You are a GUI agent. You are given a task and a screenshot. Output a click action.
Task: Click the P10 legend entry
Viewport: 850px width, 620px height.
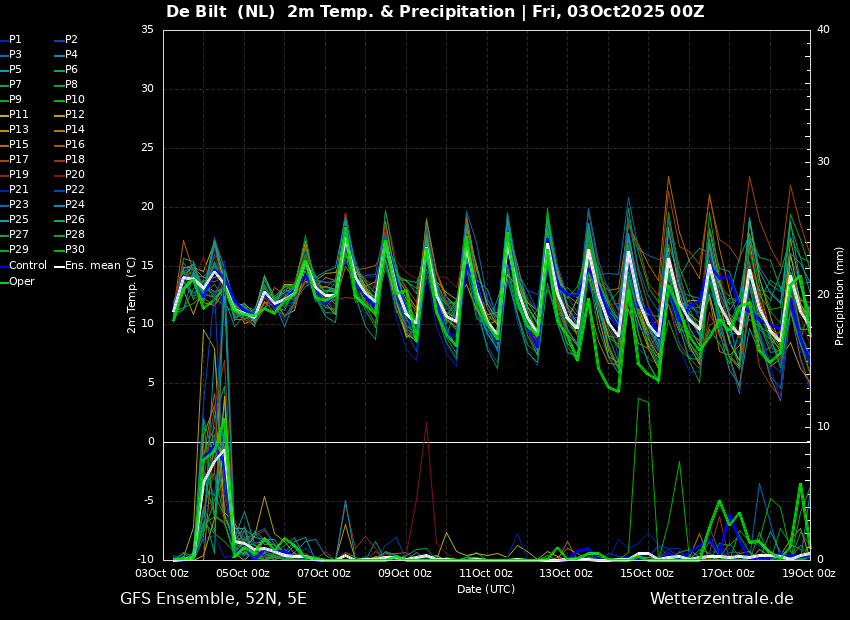click(75, 100)
